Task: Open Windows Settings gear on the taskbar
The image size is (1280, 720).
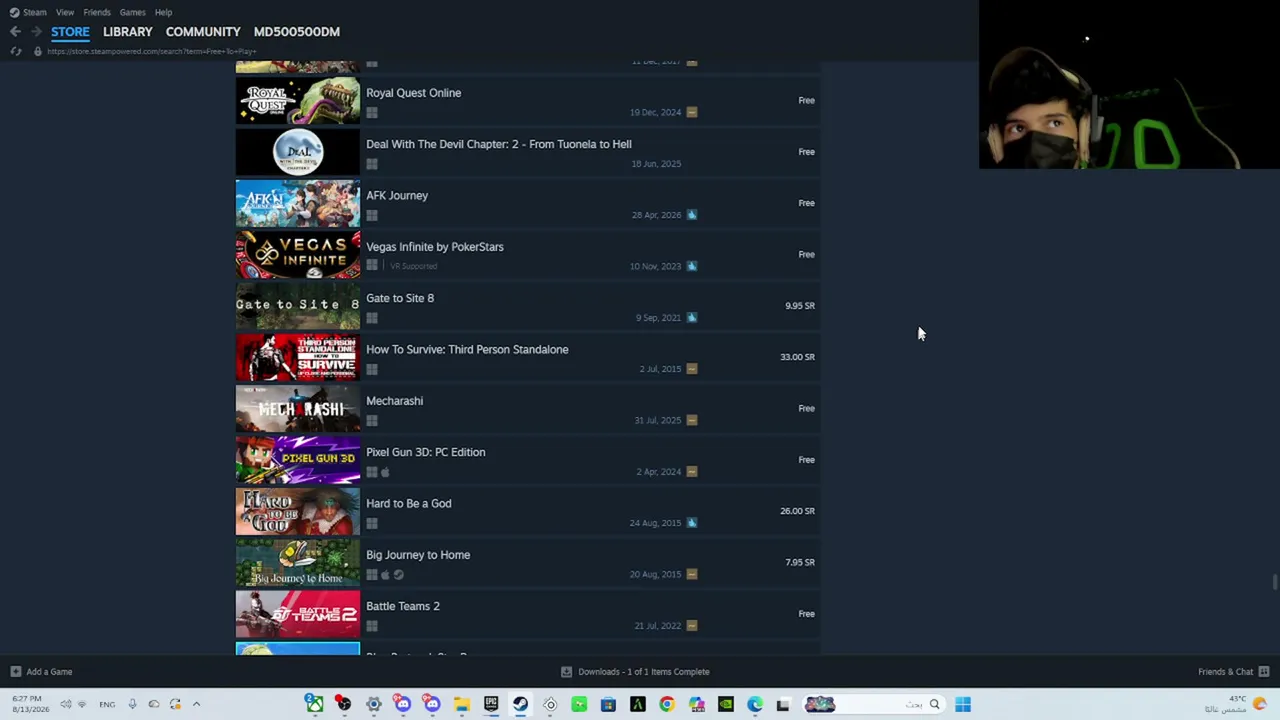Action: coord(373,705)
